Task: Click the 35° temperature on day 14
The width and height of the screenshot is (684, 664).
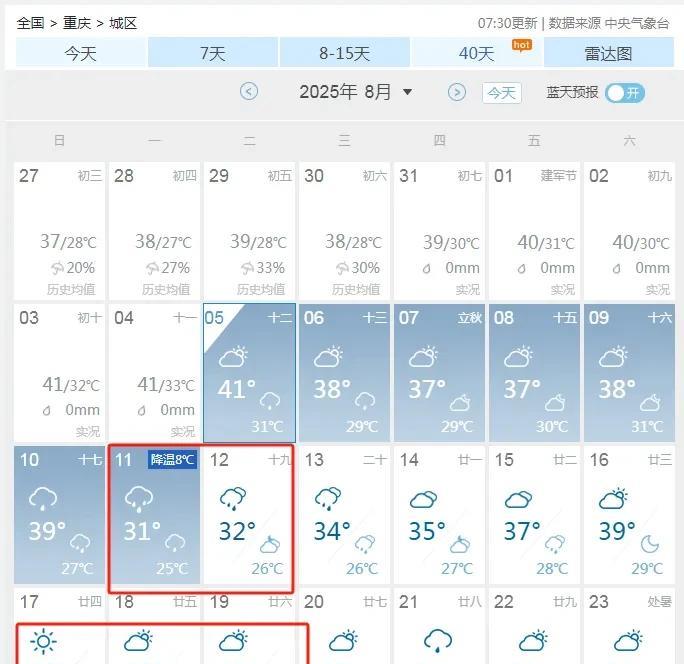Action: point(428,531)
